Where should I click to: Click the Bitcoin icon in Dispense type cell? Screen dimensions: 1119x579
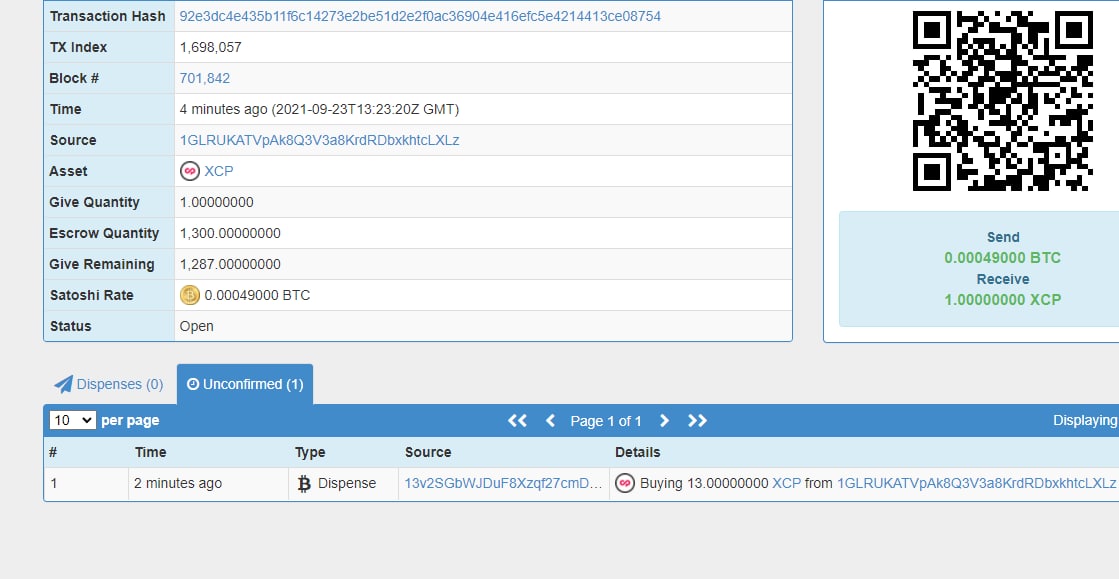305,483
